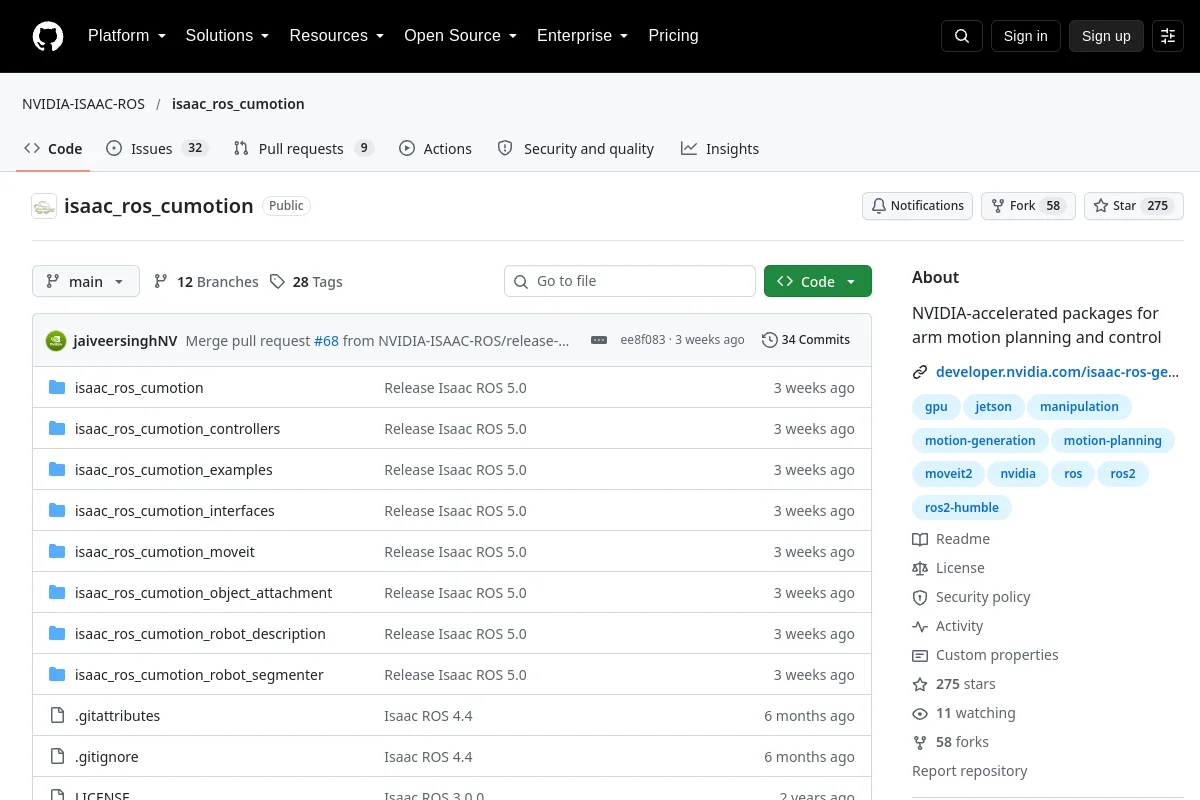Click the folder icon for isaac_ros_cumotion_moveit
The image size is (1200, 800).
tap(57, 552)
